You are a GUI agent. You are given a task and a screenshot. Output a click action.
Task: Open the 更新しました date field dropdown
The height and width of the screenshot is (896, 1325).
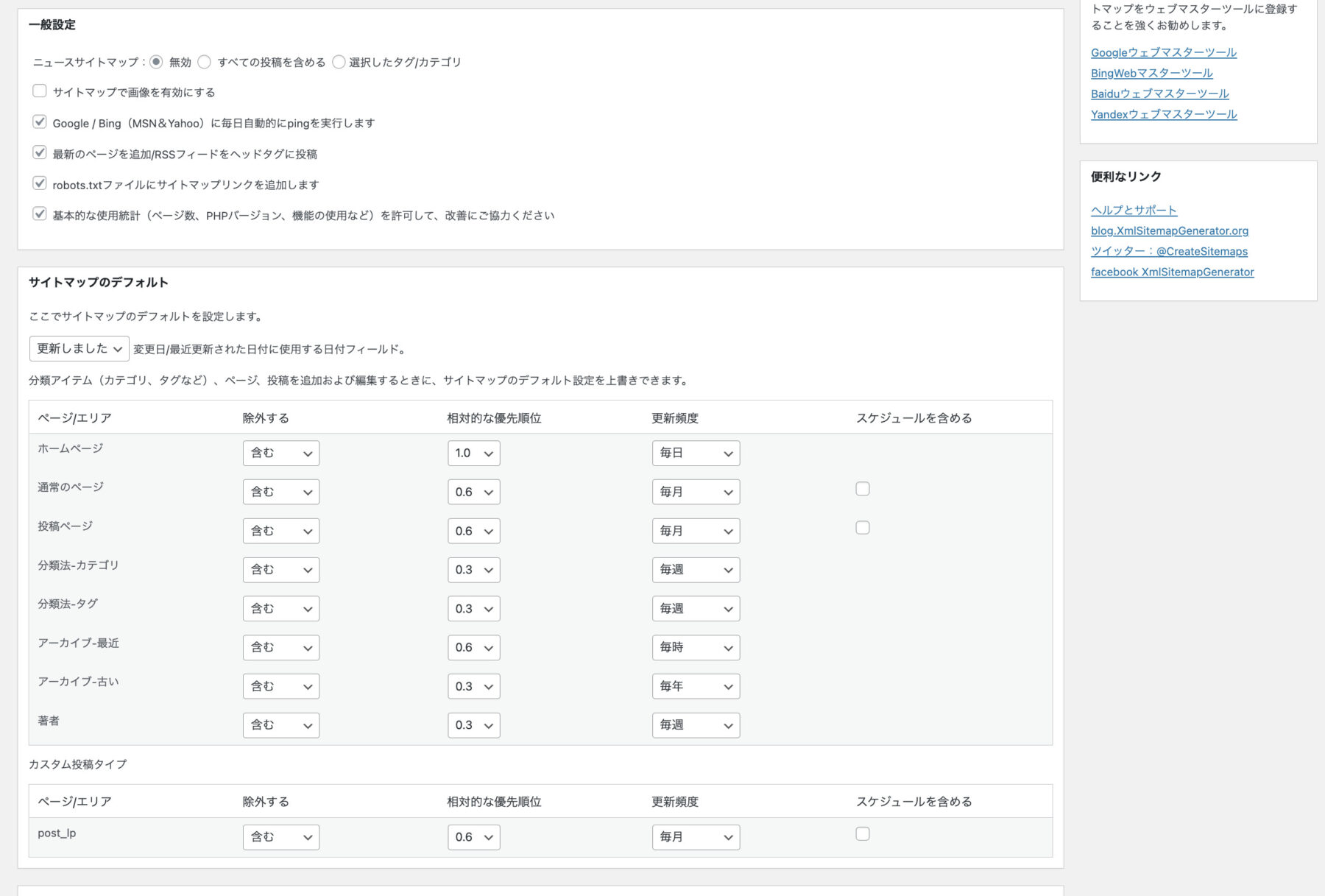[x=79, y=349]
